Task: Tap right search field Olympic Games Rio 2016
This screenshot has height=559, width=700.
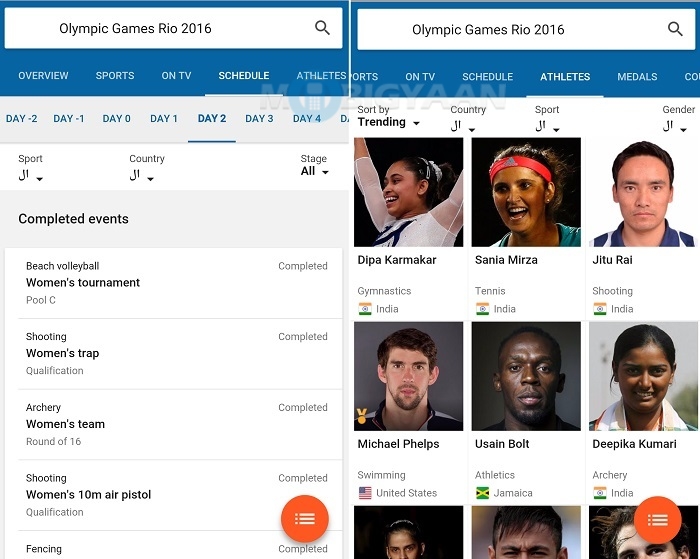Action: 526,29
